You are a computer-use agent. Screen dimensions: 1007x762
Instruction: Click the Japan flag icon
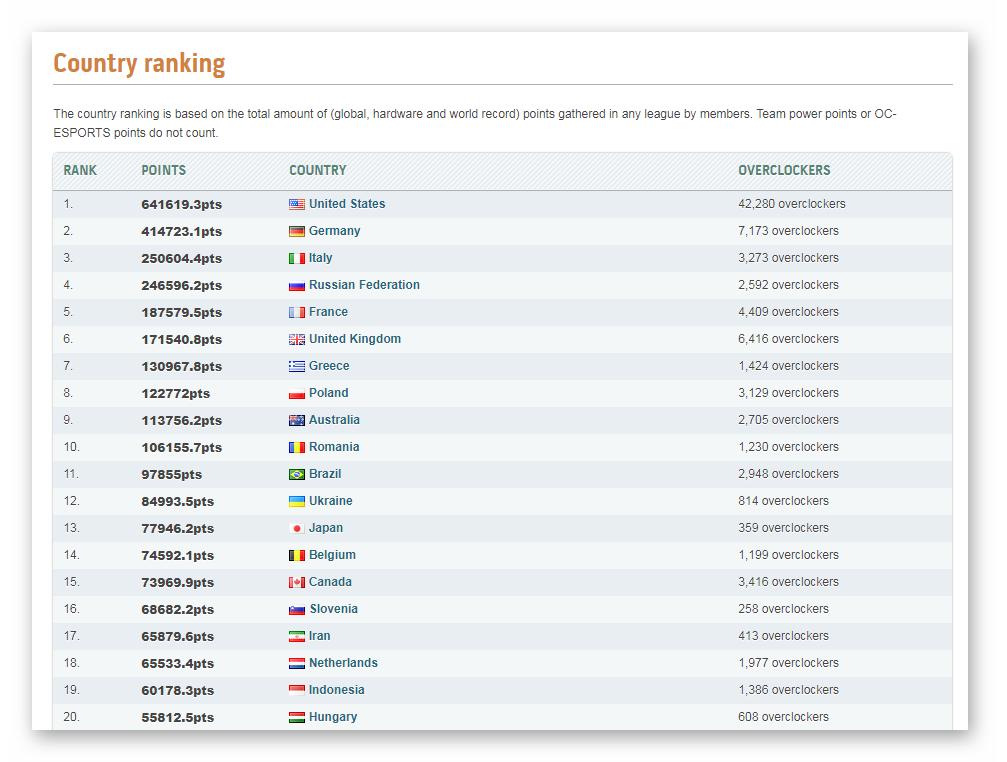[x=297, y=528]
